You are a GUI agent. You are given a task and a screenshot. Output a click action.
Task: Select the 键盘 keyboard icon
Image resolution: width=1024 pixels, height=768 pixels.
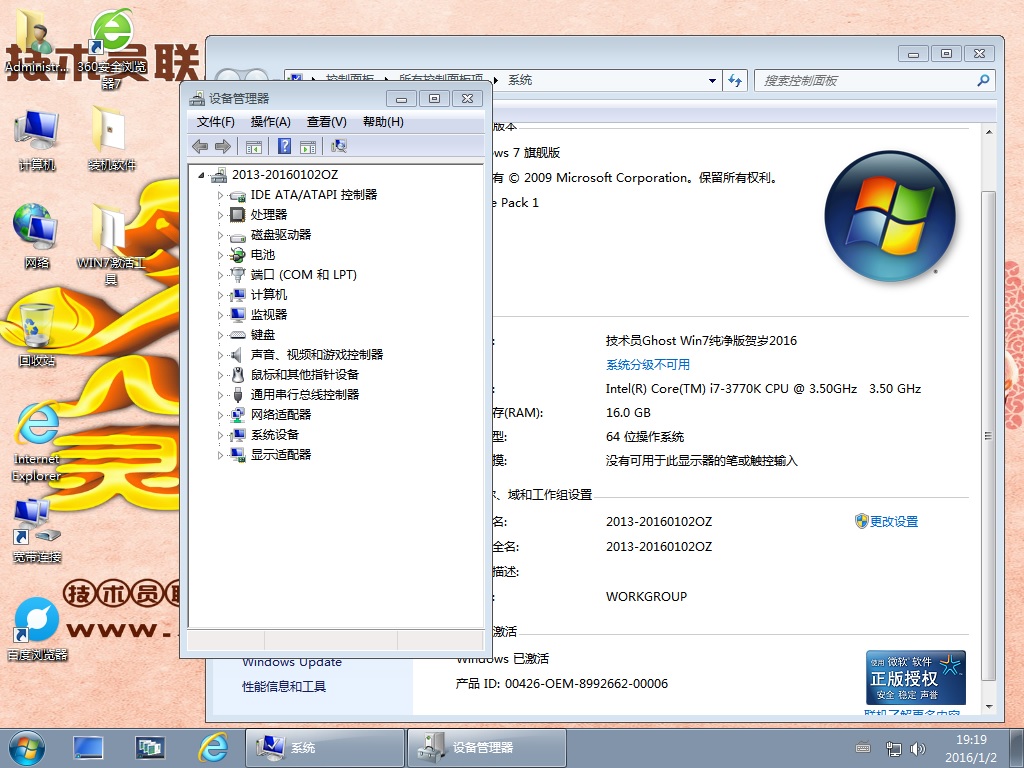pyautogui.click(x=238, y=335)
